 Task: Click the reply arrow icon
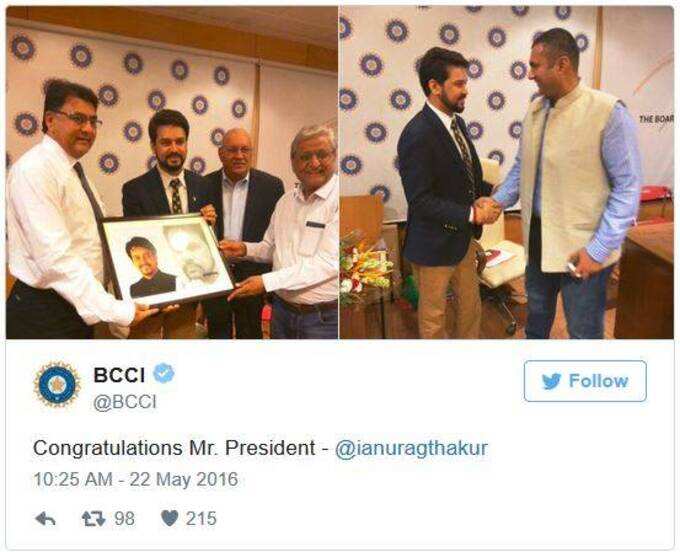click(x=46, y=518)
